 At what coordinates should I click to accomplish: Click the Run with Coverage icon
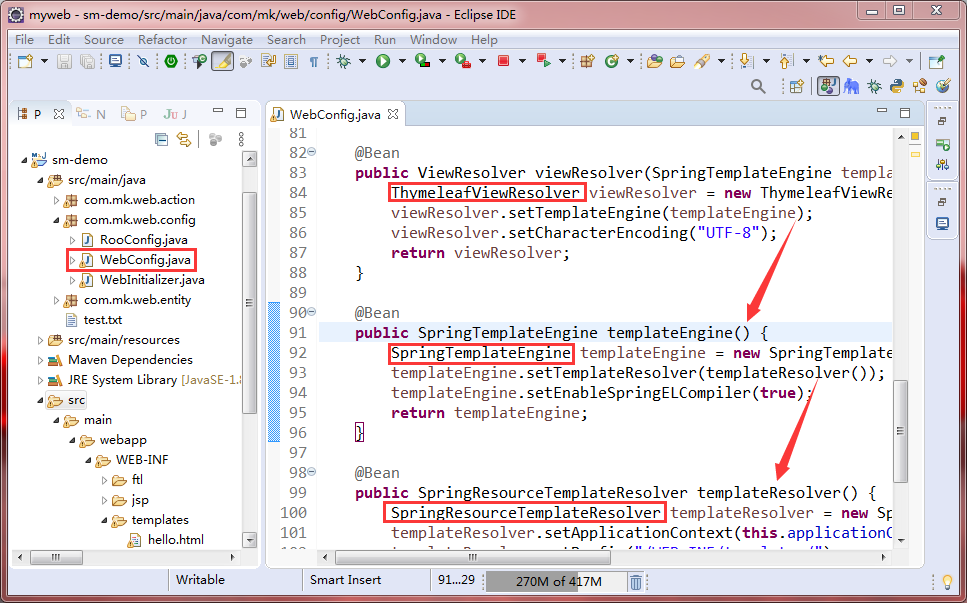pos(422,61)
